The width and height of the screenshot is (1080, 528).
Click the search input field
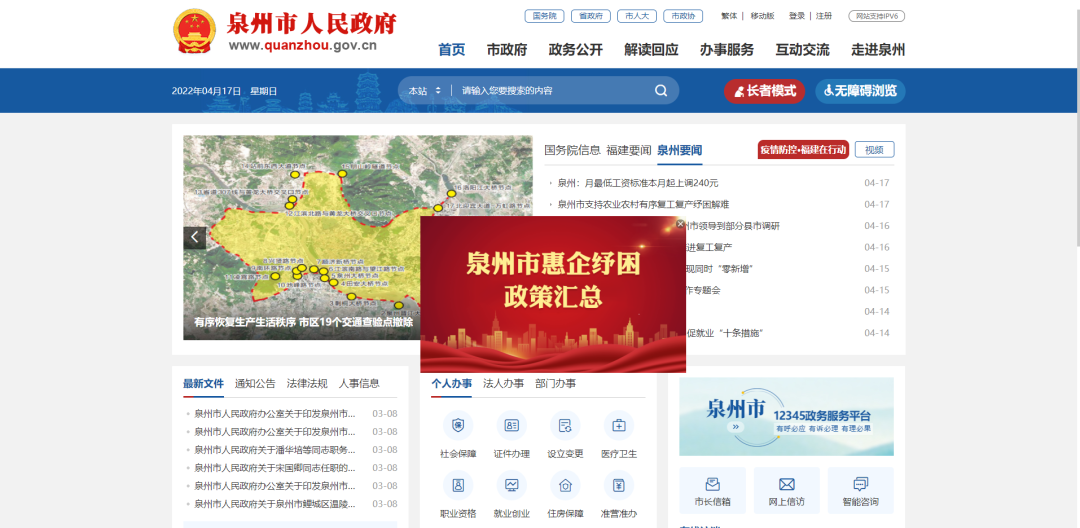[550, 91]
